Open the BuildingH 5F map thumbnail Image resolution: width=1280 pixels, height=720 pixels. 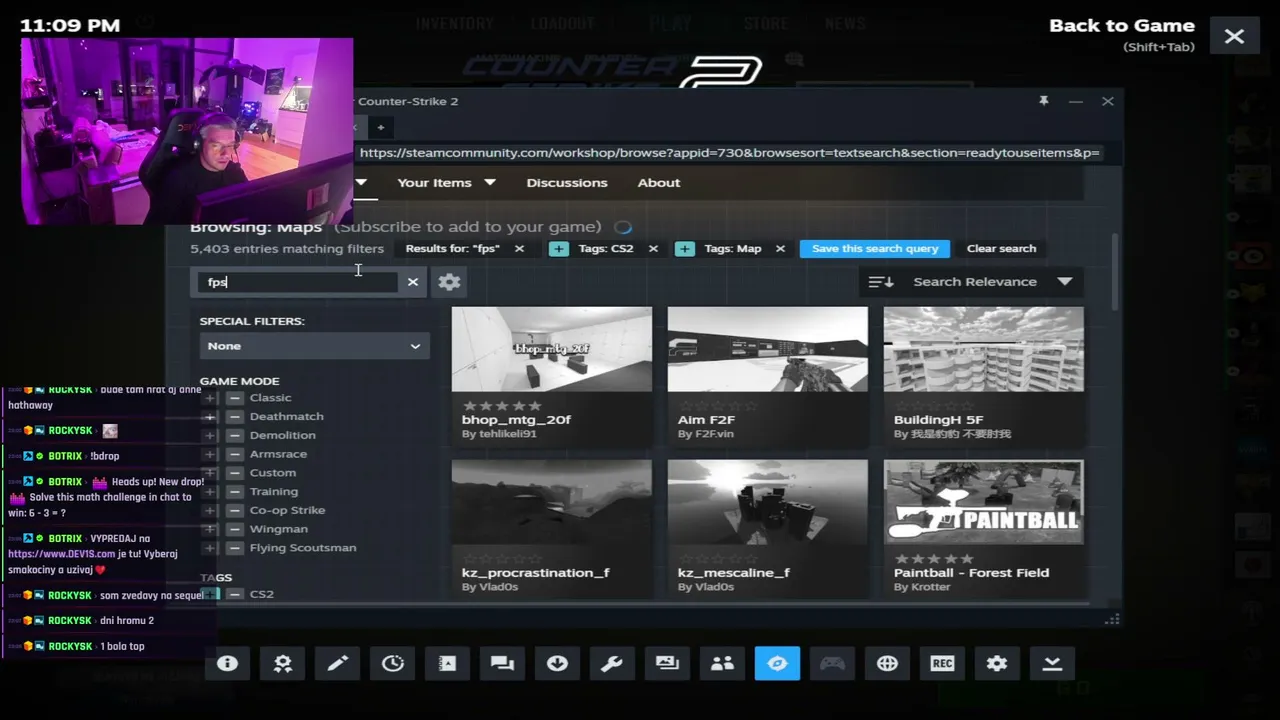point(984,349)
